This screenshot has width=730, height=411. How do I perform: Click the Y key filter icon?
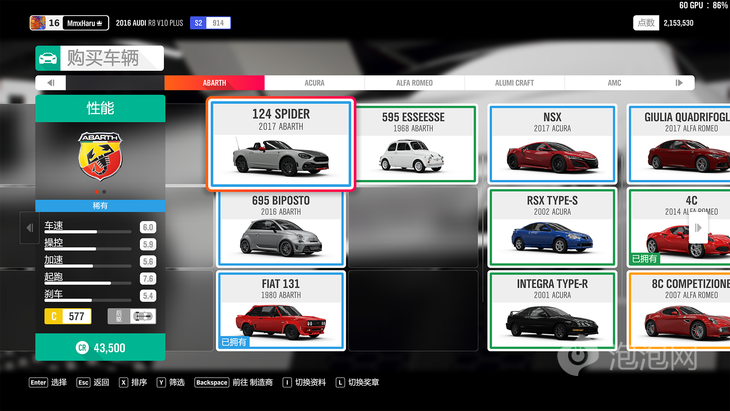(x=161, y=382)
